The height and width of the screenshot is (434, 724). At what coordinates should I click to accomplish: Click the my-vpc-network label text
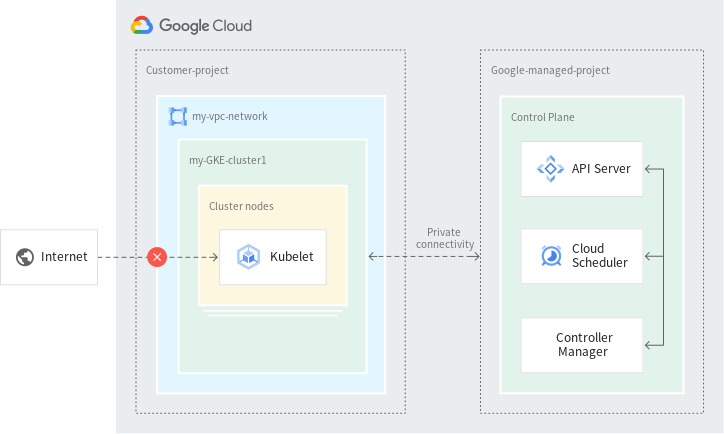pyautogui.click(x=229, y=116)
